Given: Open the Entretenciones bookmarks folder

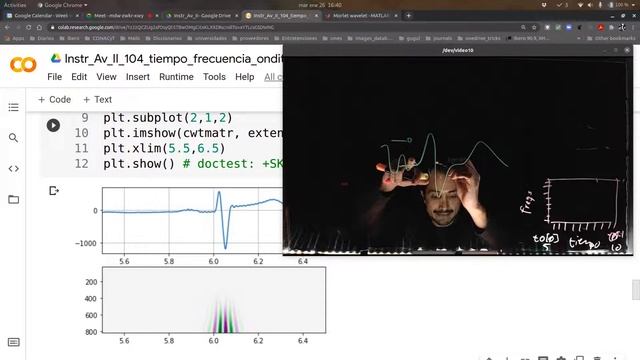Looking at the screenshot, I should (x=296, y=38).
